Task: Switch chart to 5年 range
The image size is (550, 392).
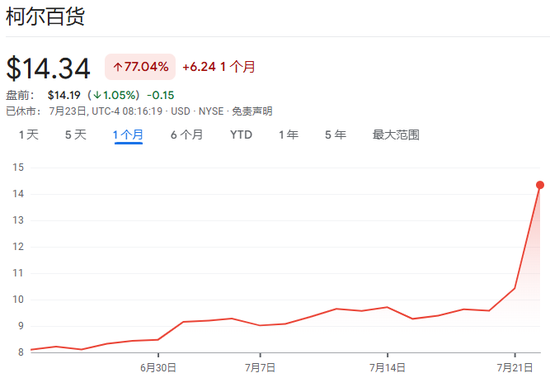Action: click(335, 135)
